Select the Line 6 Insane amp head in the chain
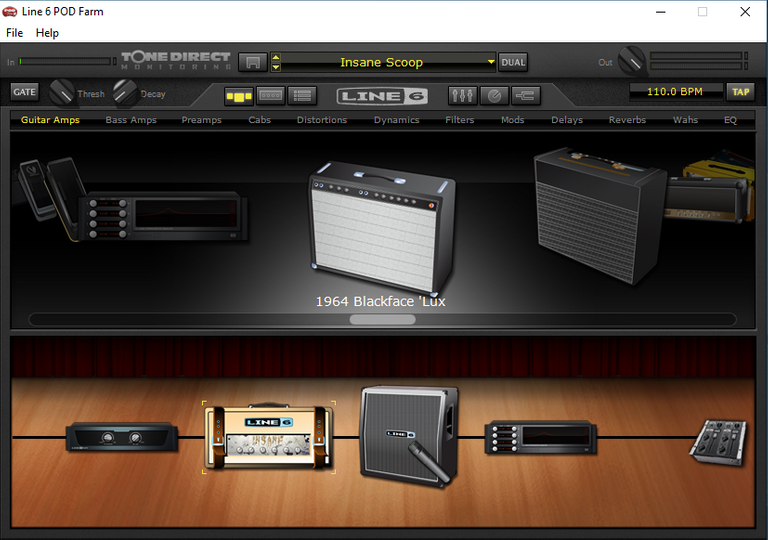The image size is (768, 540). [269, 437]
